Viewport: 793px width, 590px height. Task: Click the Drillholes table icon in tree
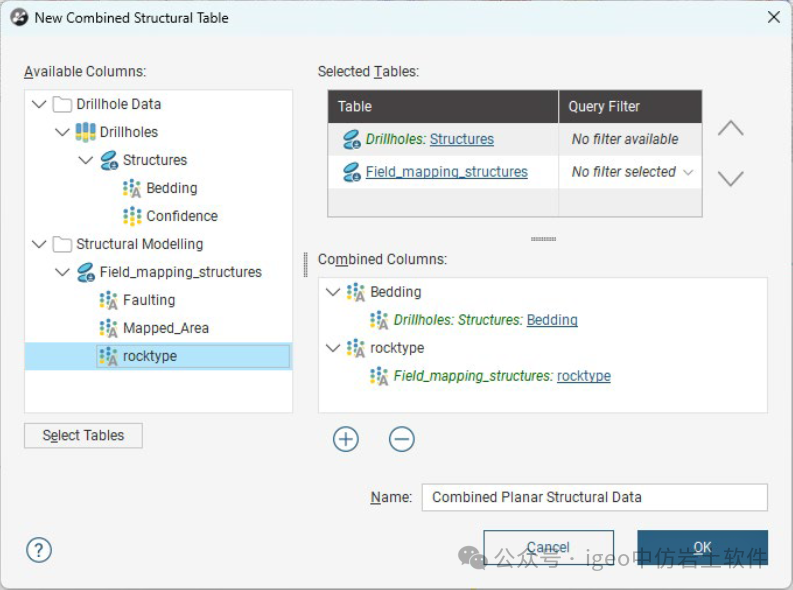point(86,132)
